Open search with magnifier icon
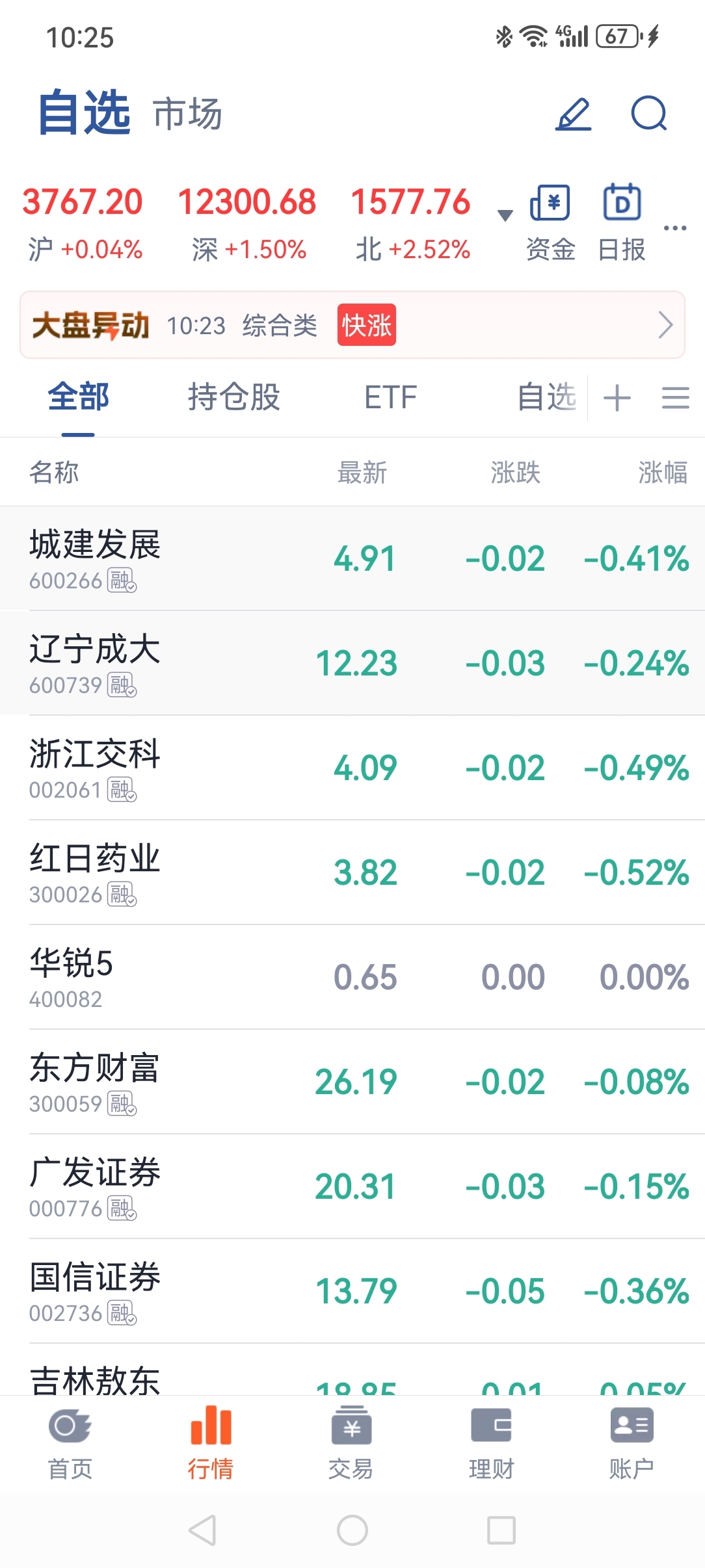This screenshot has height=1568, width=705. [649, 114]
